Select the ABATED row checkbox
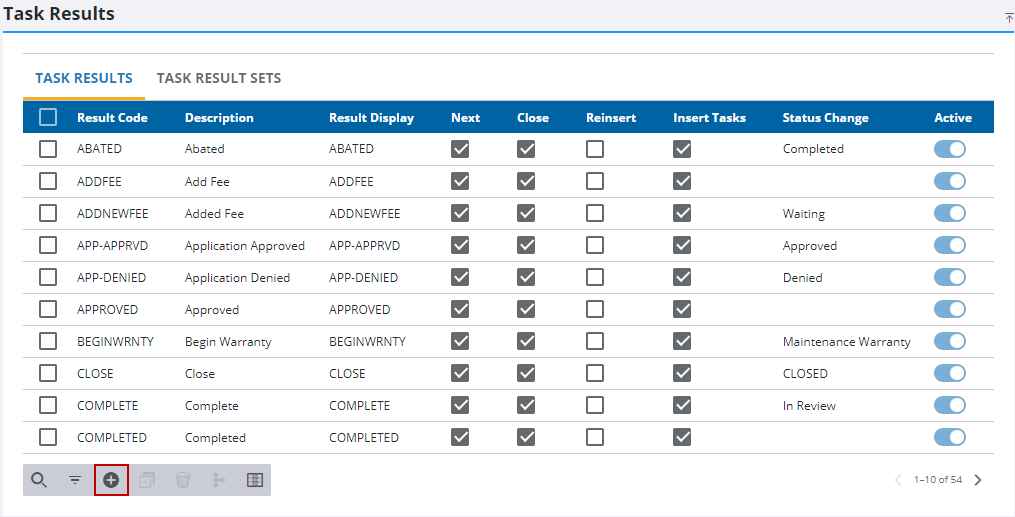This screenshot has height=517, width=1015. click(x=48, y=149)
